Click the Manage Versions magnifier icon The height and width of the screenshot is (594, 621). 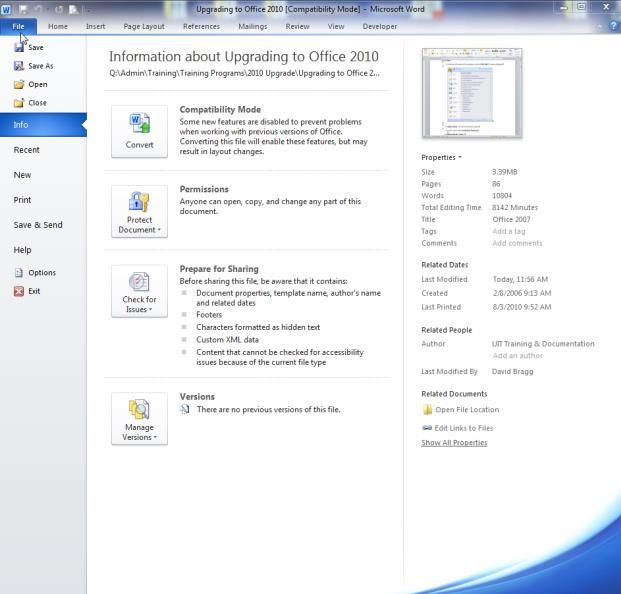139,409
